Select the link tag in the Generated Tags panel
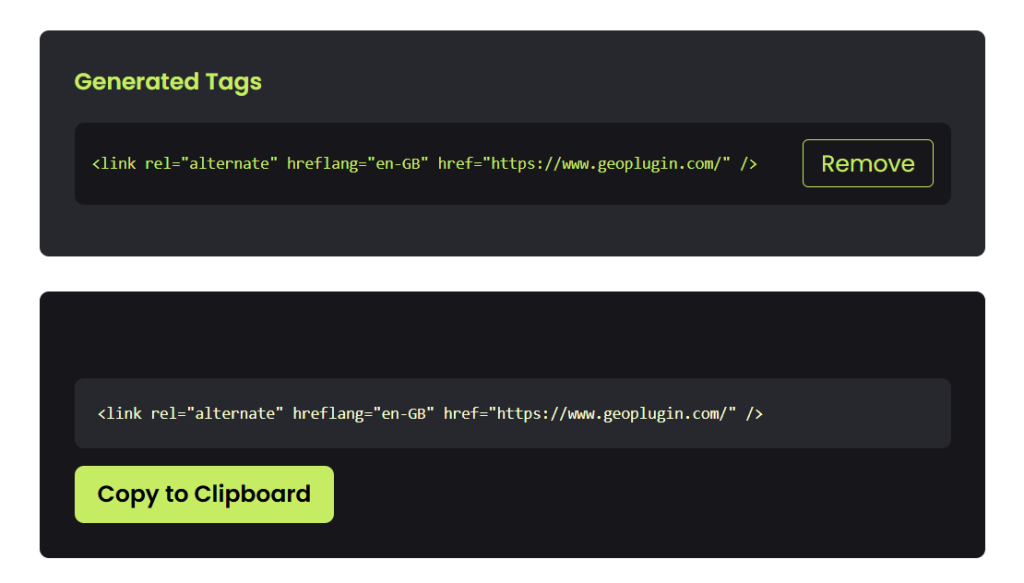1024x583 pixels. pyautogui.click(x=425, y=163)
